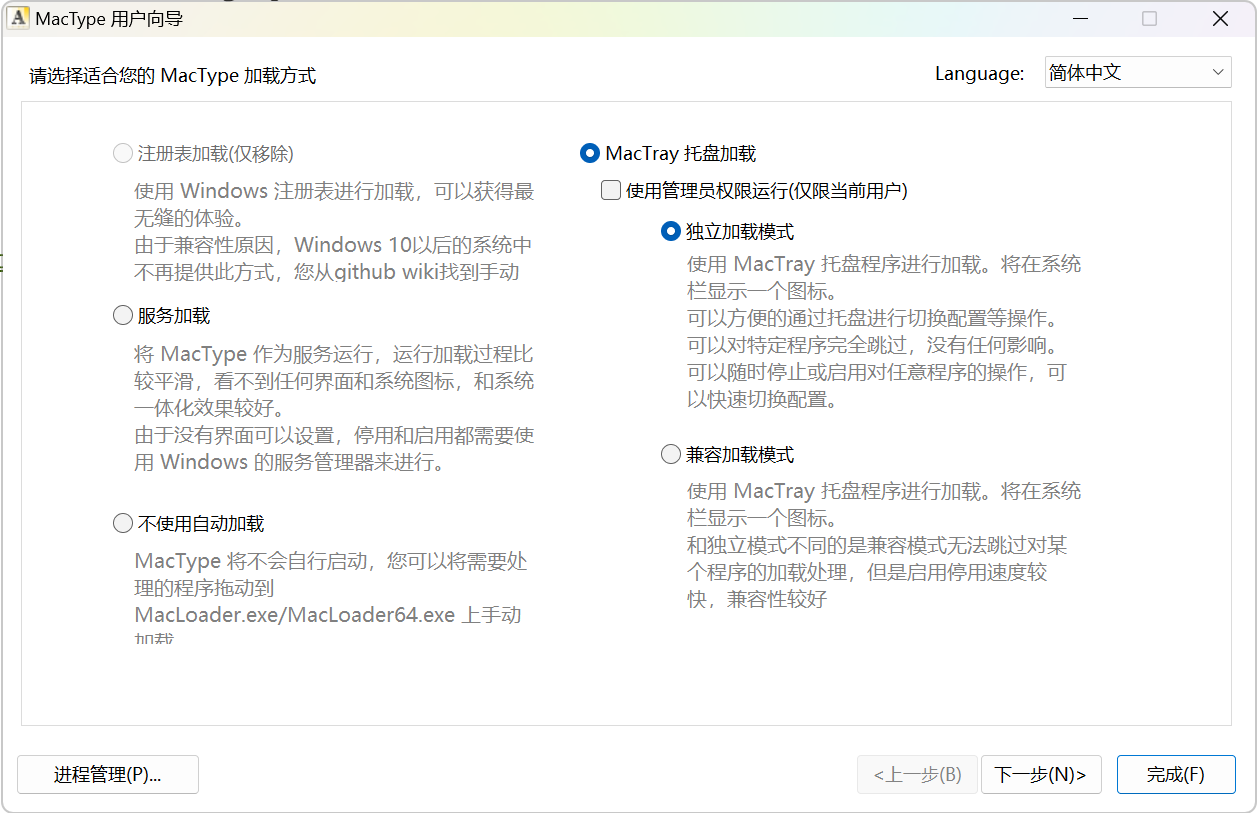Open 进程管理(P)... button
1257x813 pixels.
[x=108, y=775]
